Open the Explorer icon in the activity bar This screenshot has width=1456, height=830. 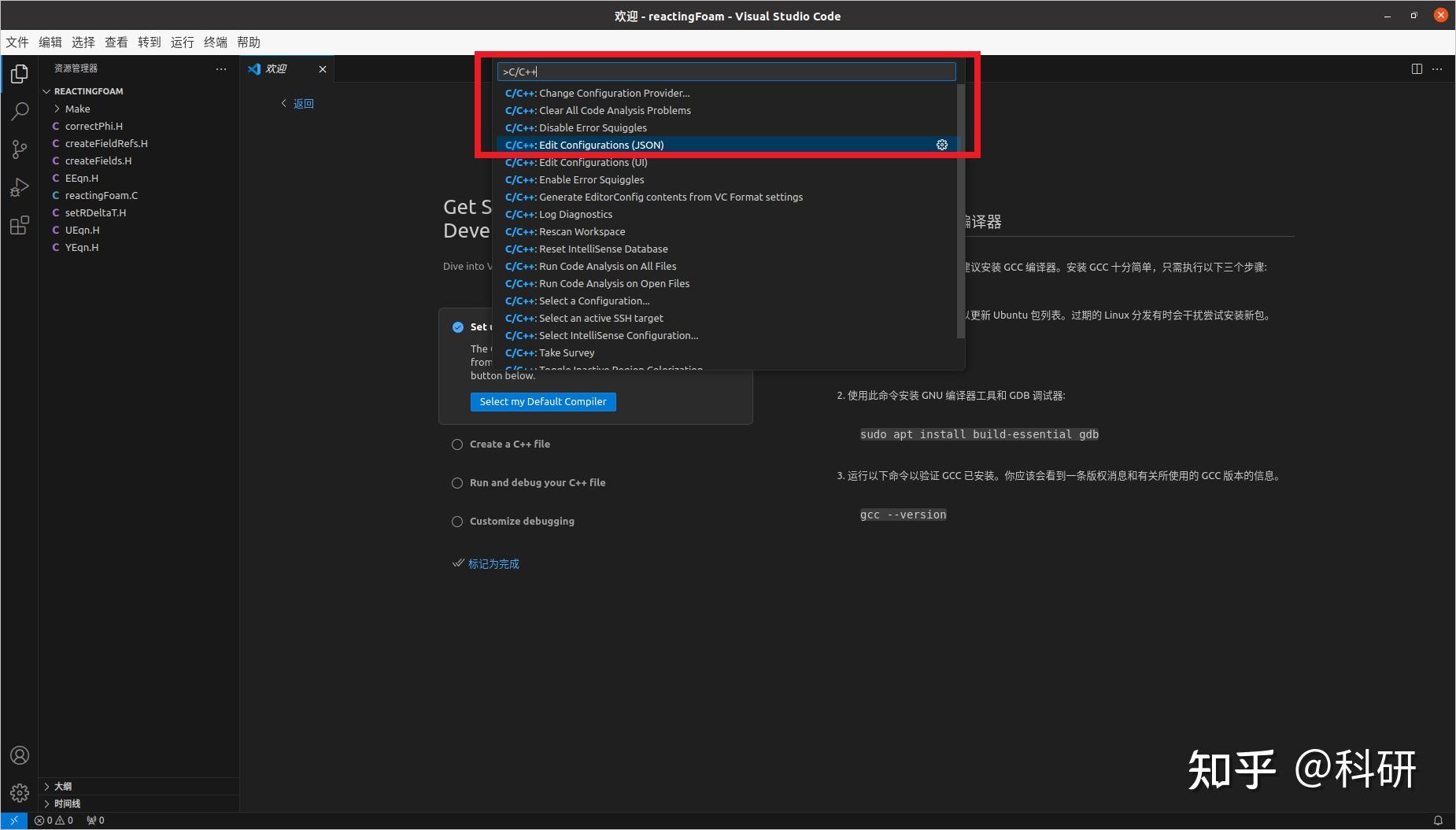coord(20,73)
